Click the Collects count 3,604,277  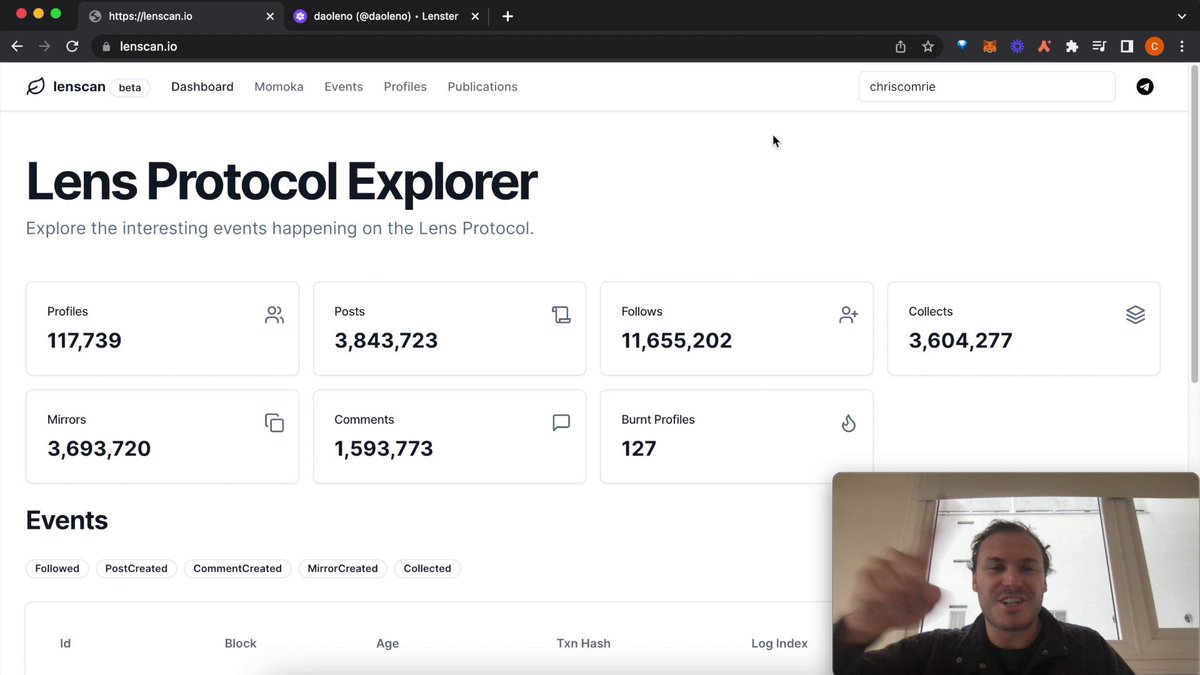tap(960, 340)
